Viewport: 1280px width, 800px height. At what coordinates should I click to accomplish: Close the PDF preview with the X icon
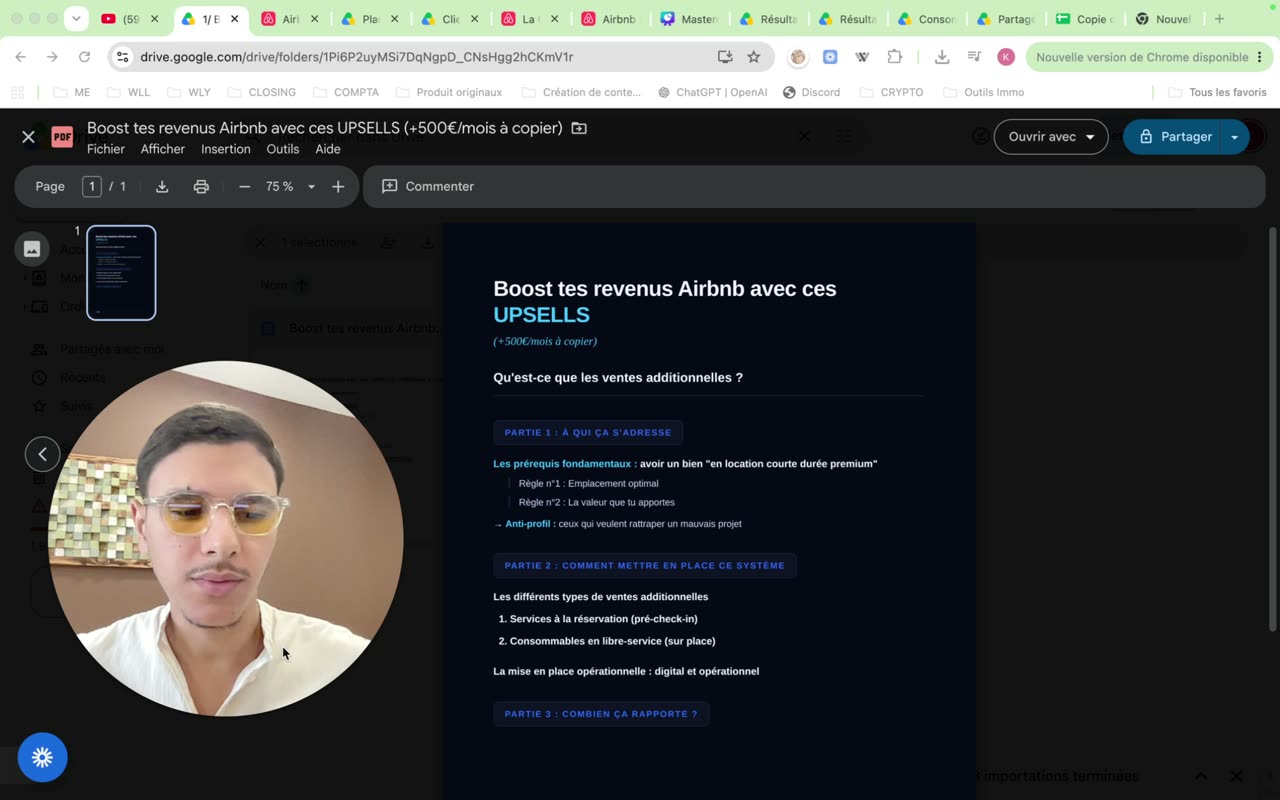click(29, 137)
